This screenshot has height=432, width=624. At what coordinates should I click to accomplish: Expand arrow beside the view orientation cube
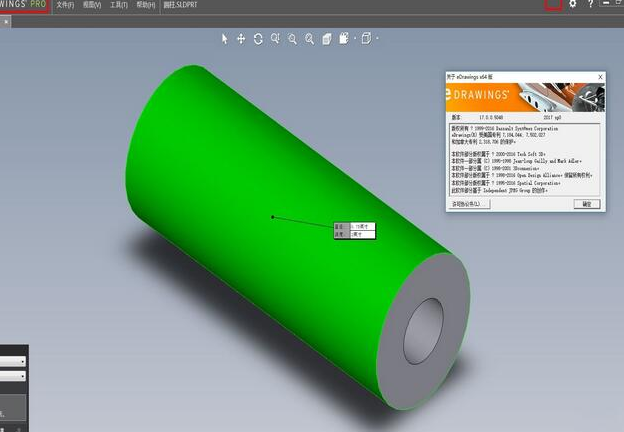[377, 39]
